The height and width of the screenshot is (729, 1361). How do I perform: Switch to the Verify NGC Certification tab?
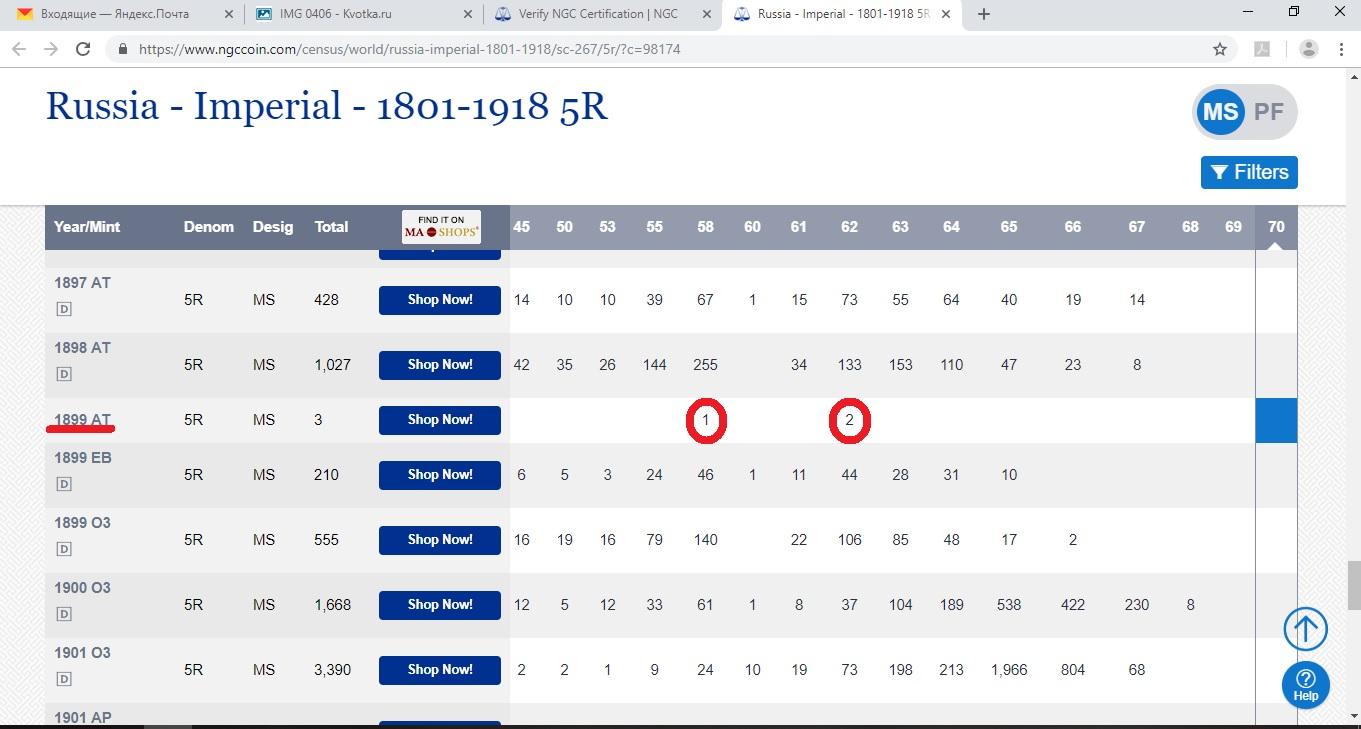597,14
